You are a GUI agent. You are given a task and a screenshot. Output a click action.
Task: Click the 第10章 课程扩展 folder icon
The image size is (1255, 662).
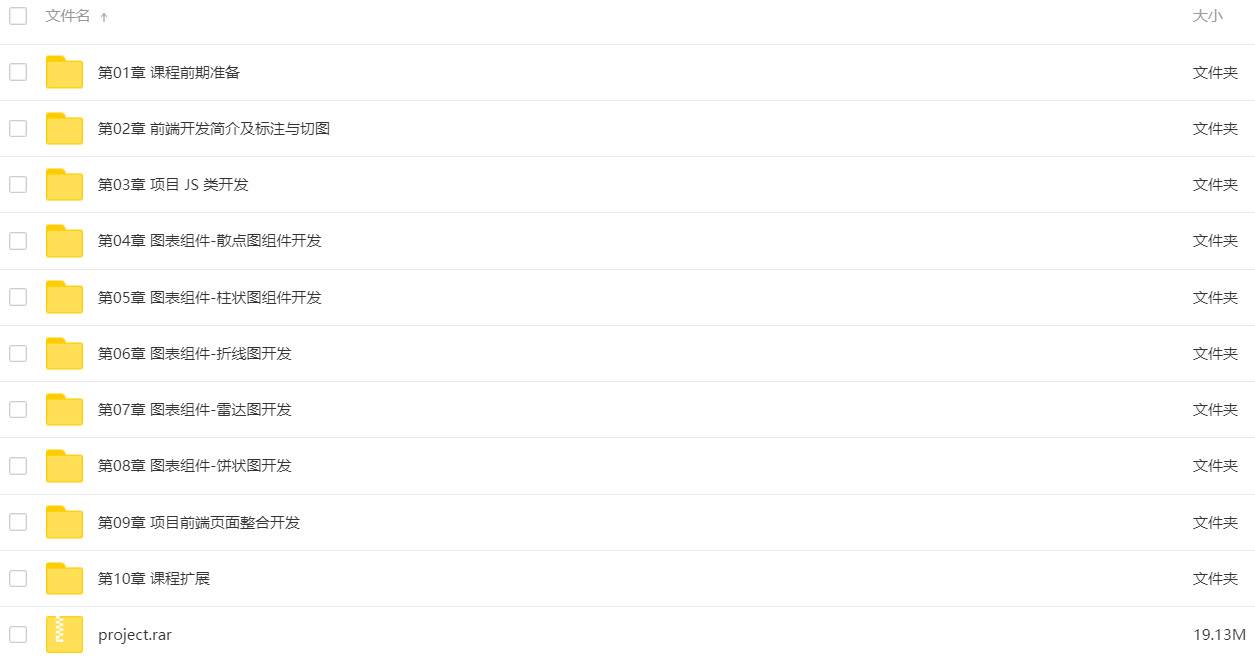pyautogui.click(x=64, y=578)
